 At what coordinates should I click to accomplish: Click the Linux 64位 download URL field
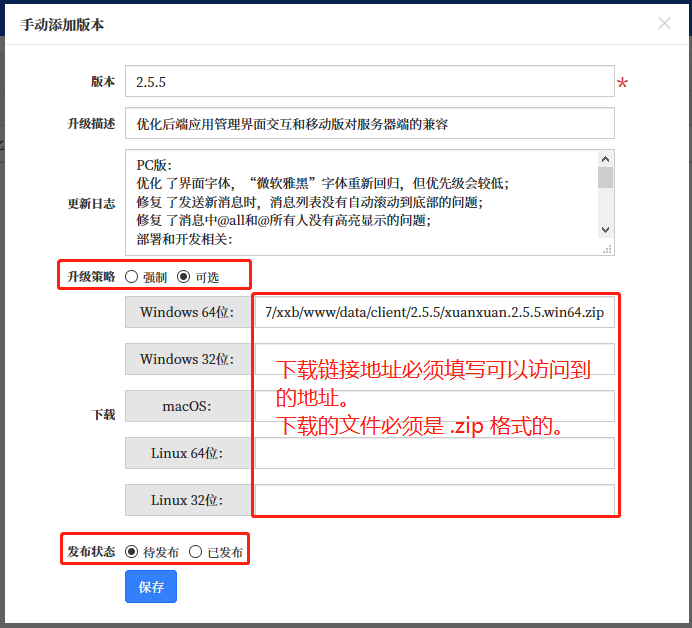click(x=434, y=453)
